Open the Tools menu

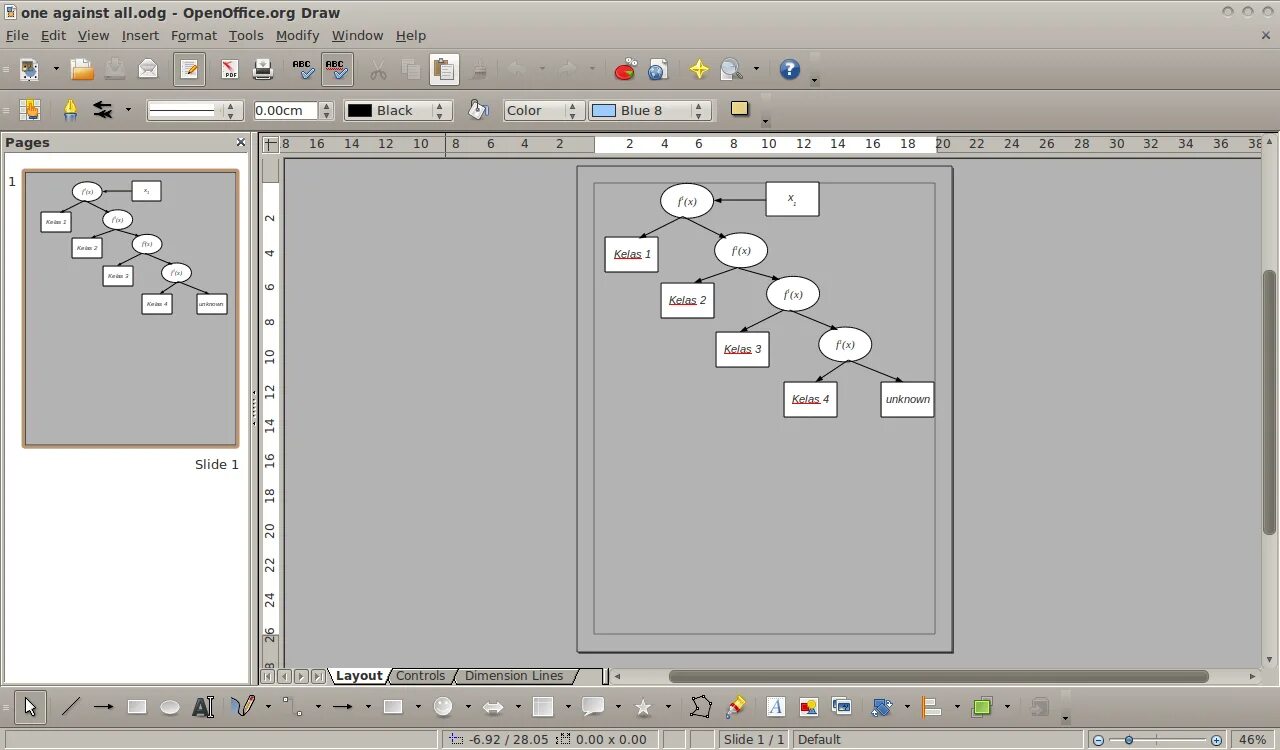(x=246, y=35)
